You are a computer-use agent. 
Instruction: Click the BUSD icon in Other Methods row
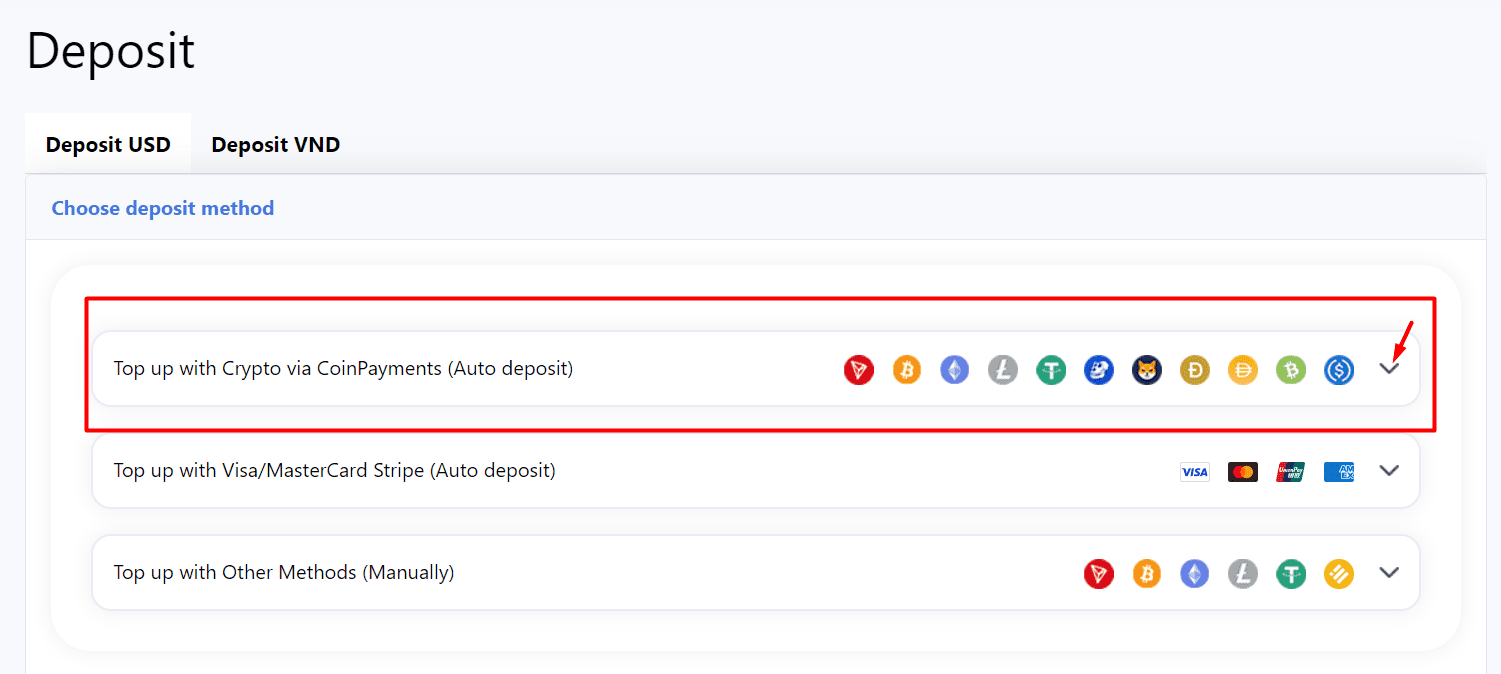1338,574
